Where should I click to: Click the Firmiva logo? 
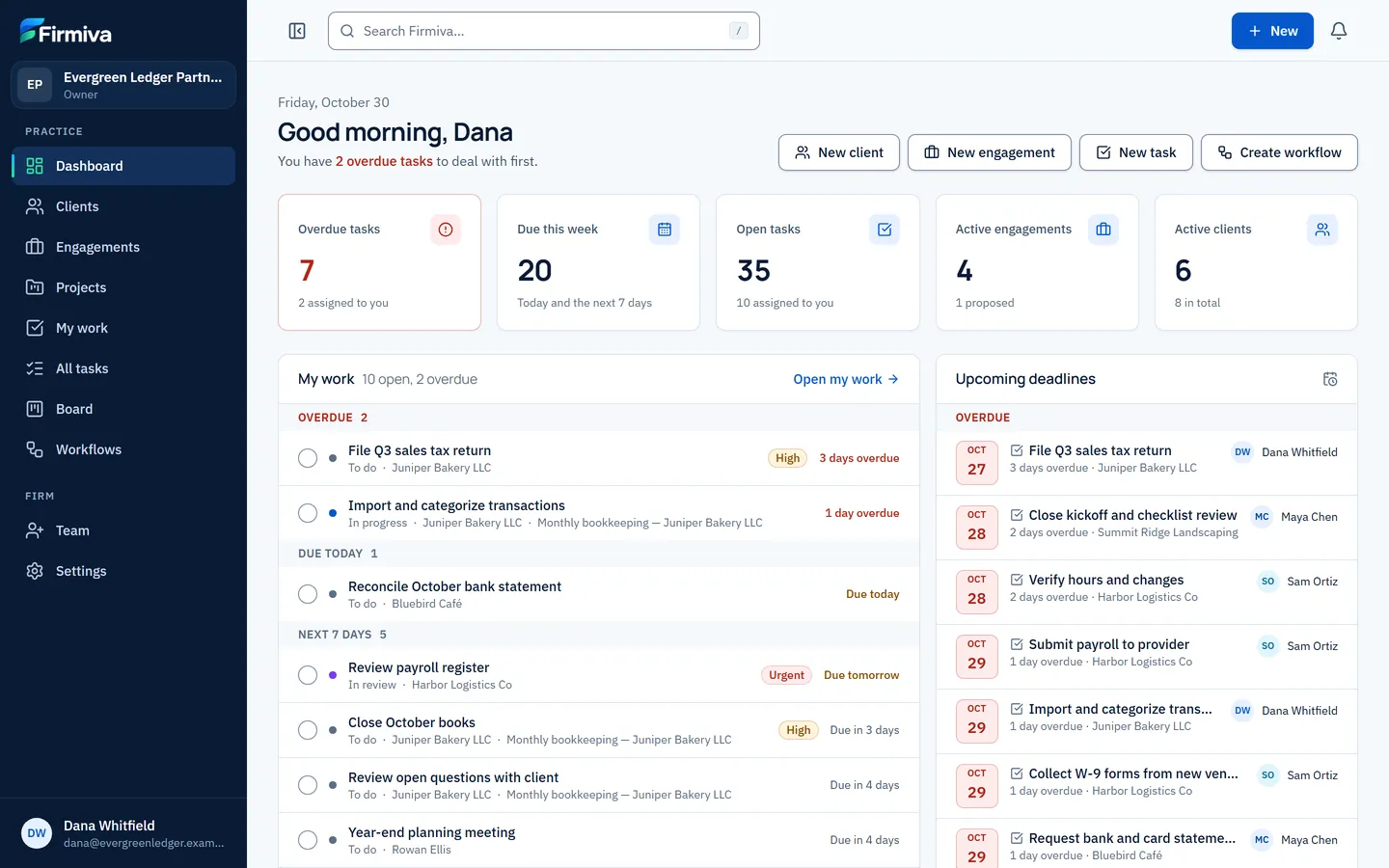point(66,32)
